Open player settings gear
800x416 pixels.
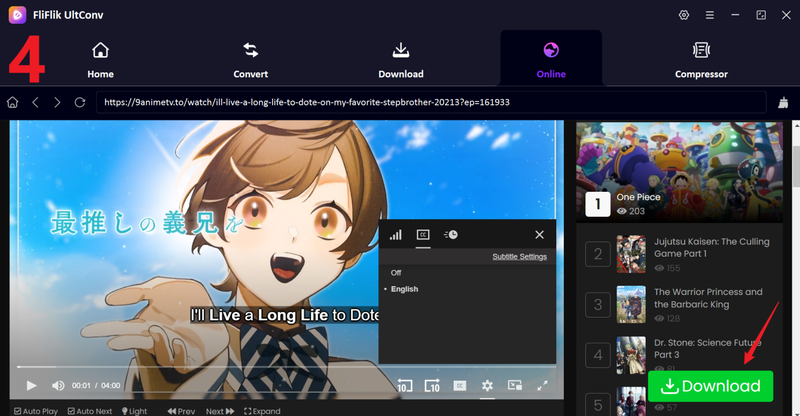(x=487, y=386)
